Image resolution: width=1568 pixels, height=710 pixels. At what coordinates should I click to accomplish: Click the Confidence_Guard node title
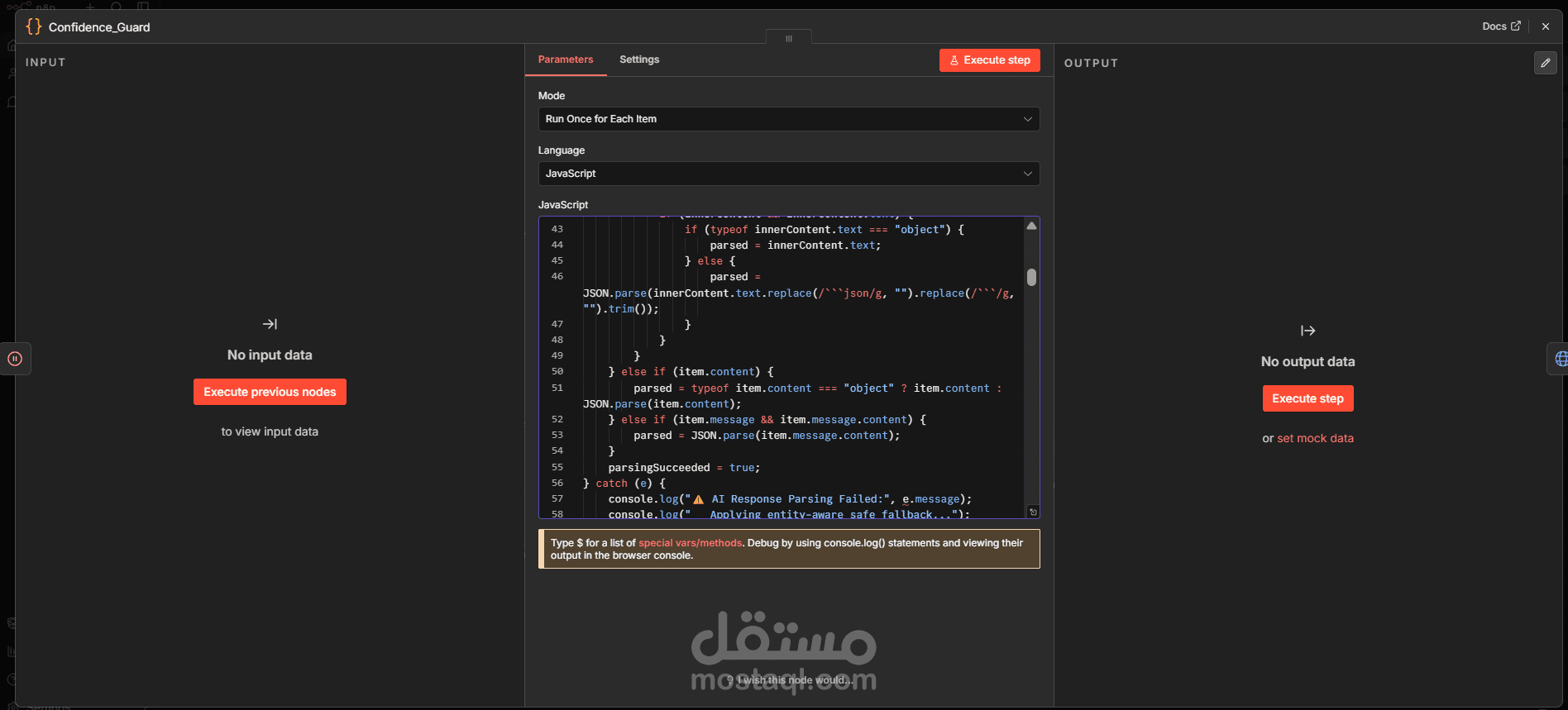coord(99,27)
